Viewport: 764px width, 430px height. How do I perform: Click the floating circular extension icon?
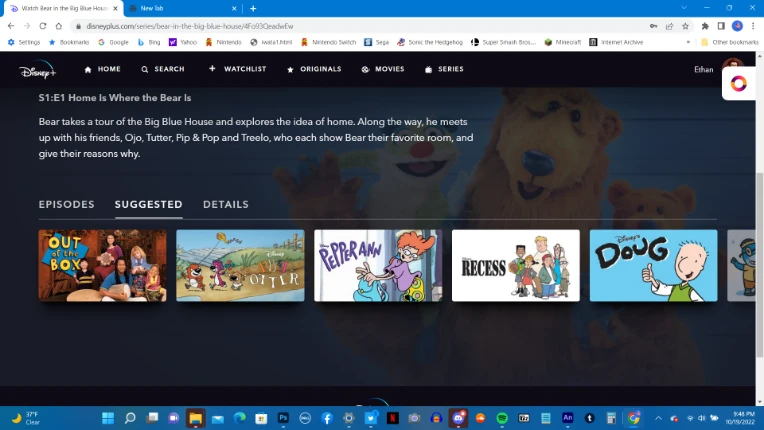point(739,83)
